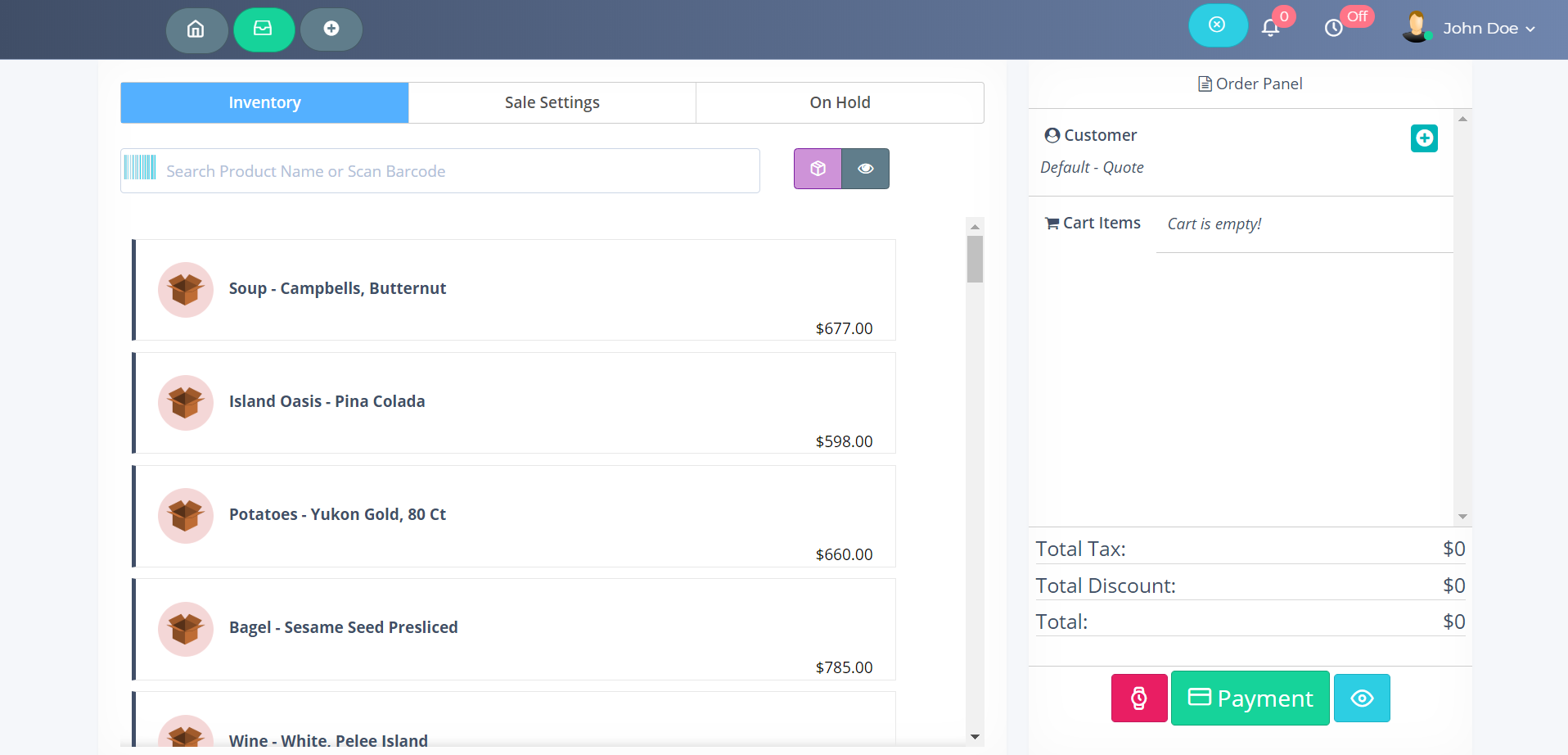
Task: Add customer with the teal plus icon
Action: tap(1424, 138)
